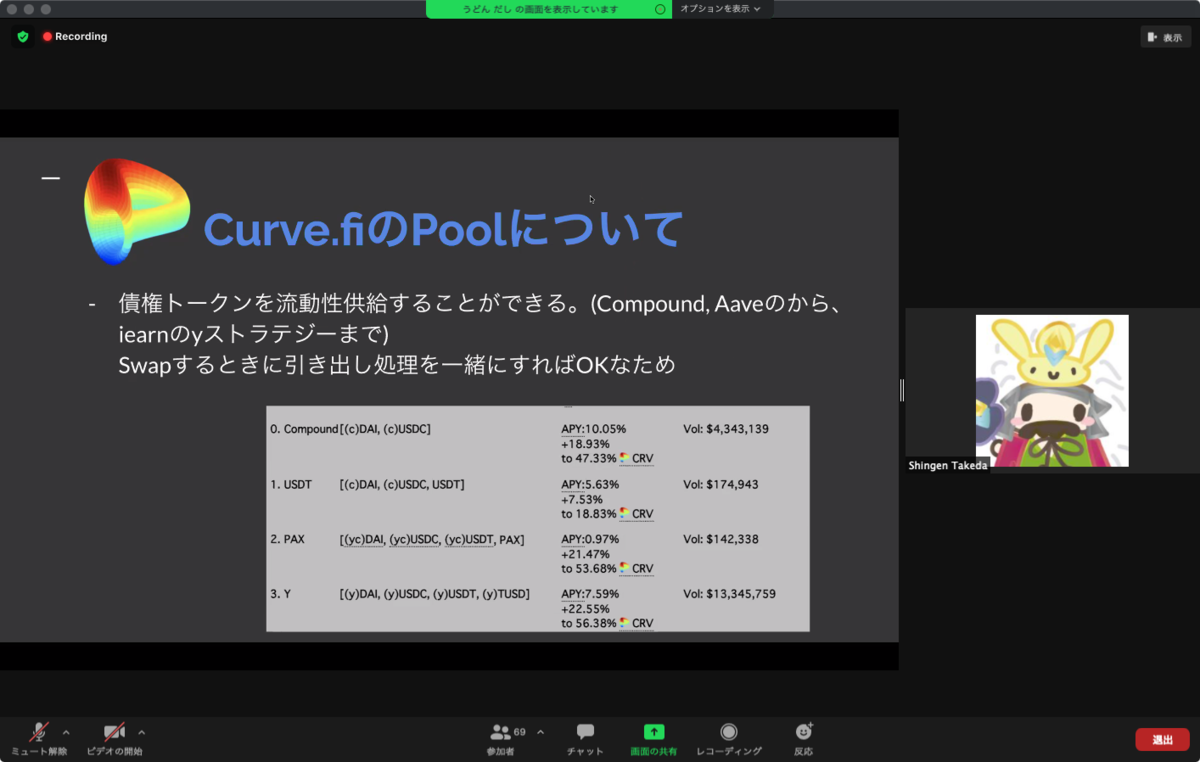This screenshot has width=1200, height=762.
Task: Click the '2. PAX' pool row name
Action: (287, 539)
